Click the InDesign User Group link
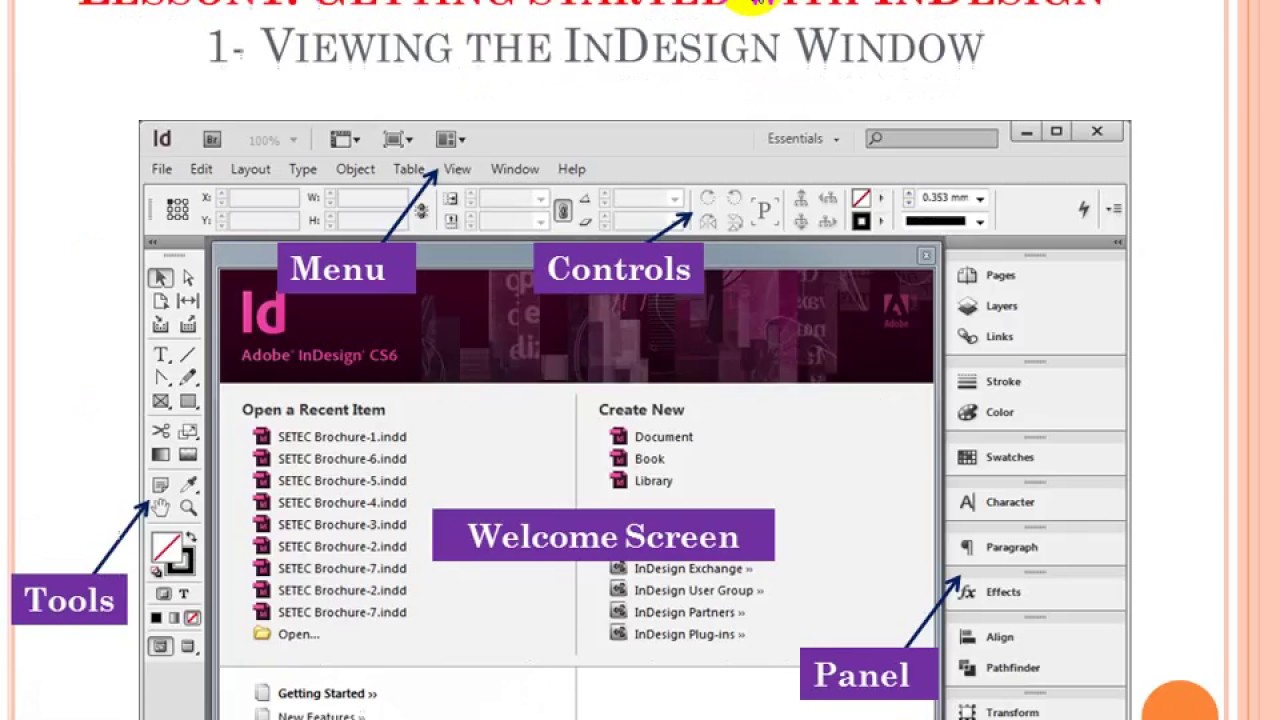 (687, 590)
